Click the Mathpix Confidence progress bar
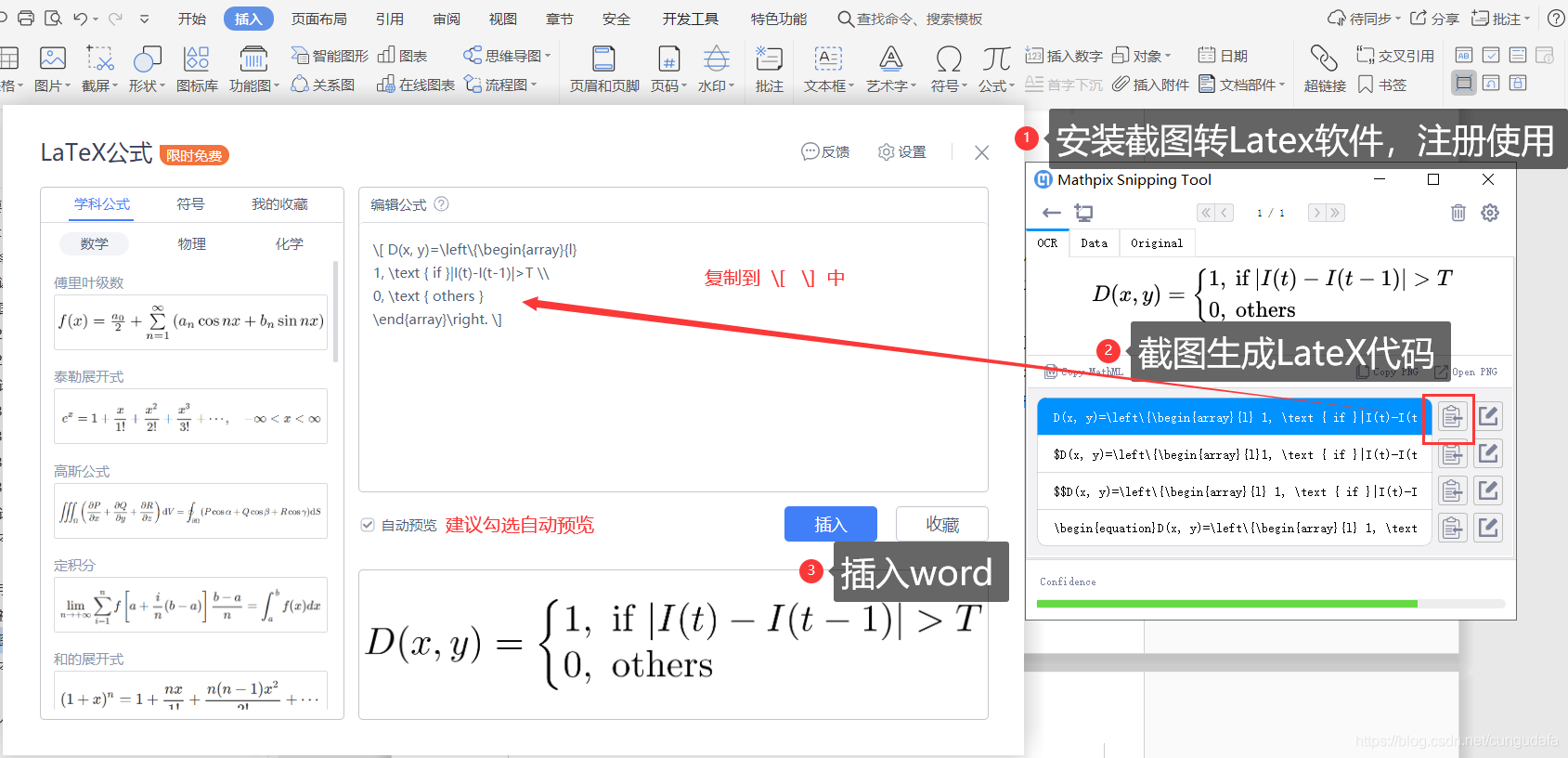1568x758 pixels. 1270,604
